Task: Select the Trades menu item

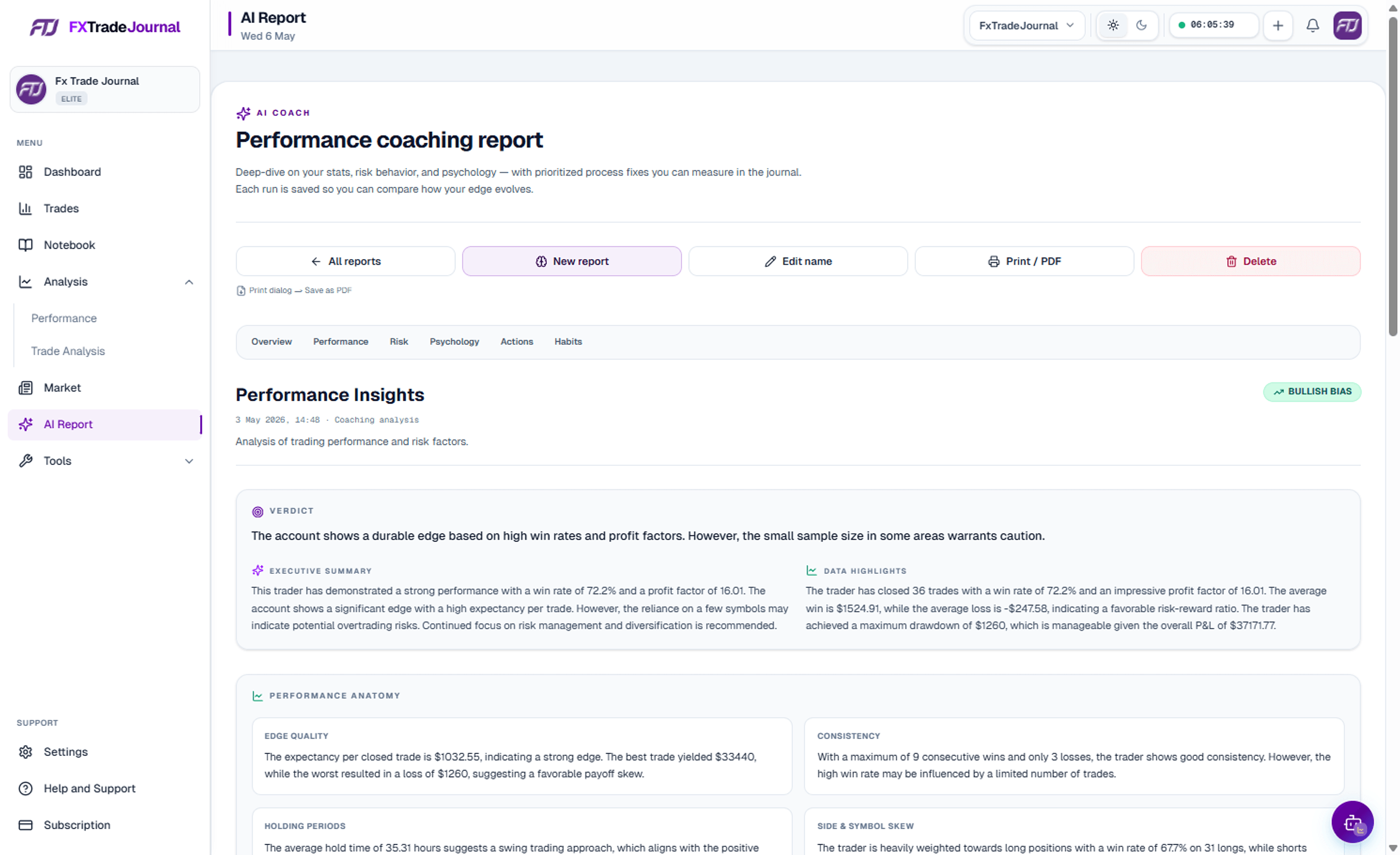Action: (x=105, y=208)
